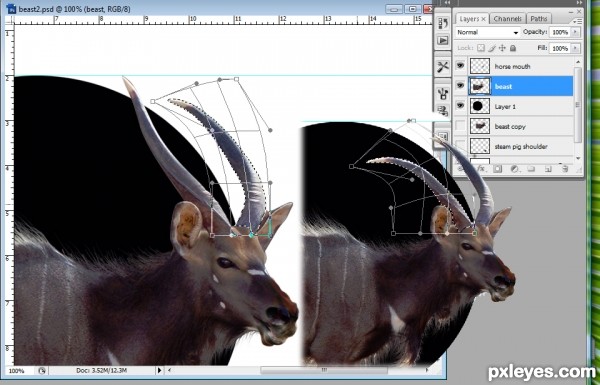
Task: Click the steam pig shoulder thumbnail
Action: [x=479, y=146]
